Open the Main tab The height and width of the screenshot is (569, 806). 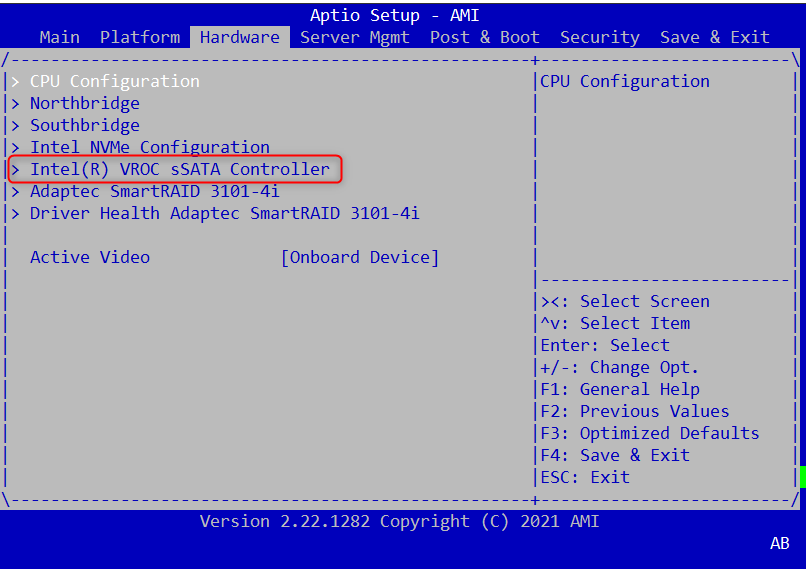click(60, 37)
